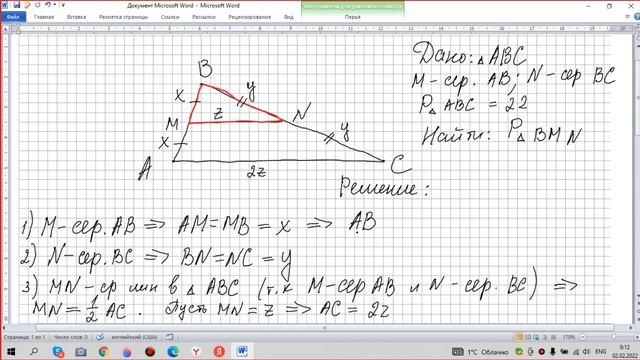Click the volume speaker icon in the tray
Viewport: 640px width, 360px height.
coord(587,352)
